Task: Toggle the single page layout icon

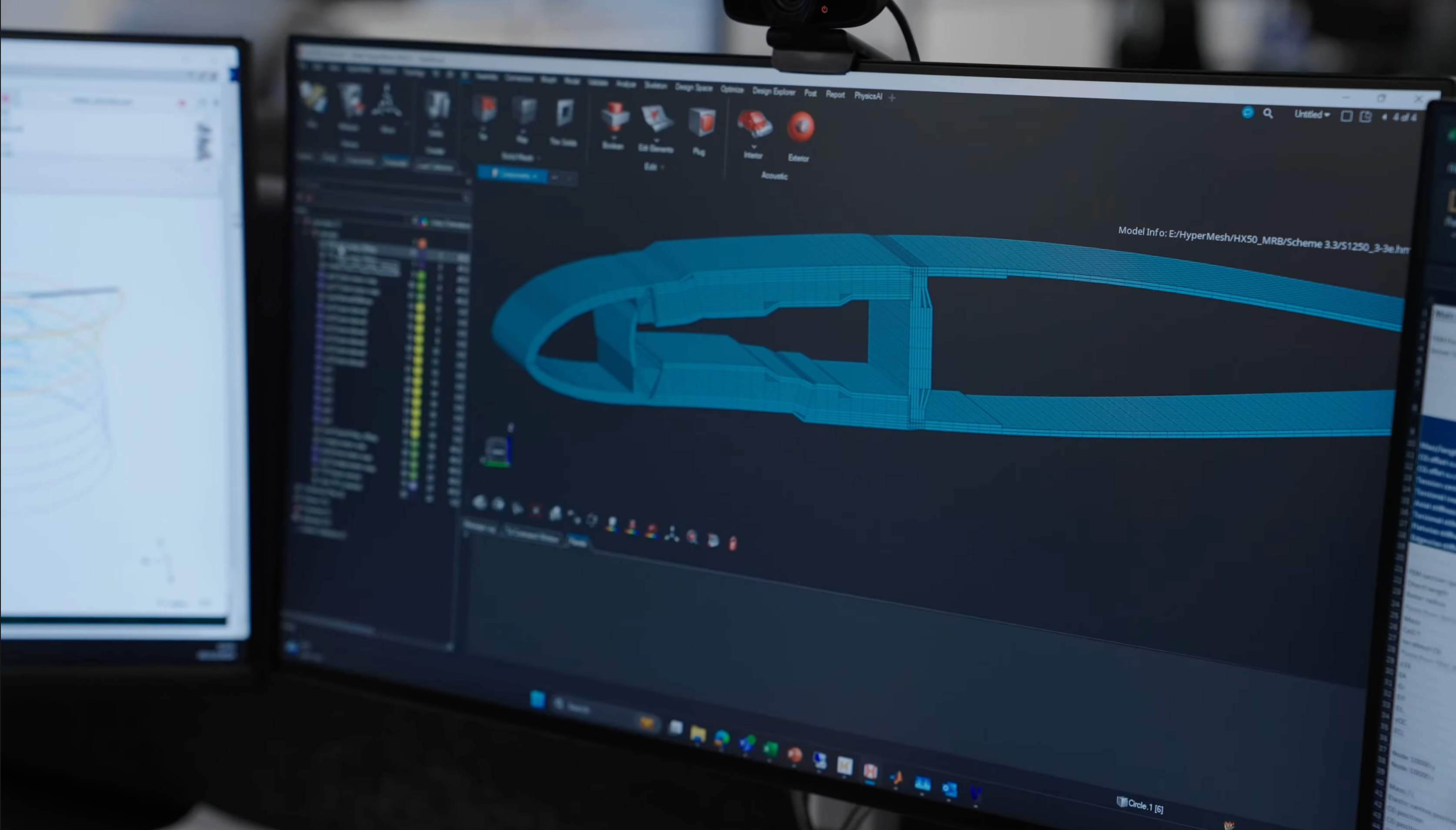Action: pos(1346,116)
